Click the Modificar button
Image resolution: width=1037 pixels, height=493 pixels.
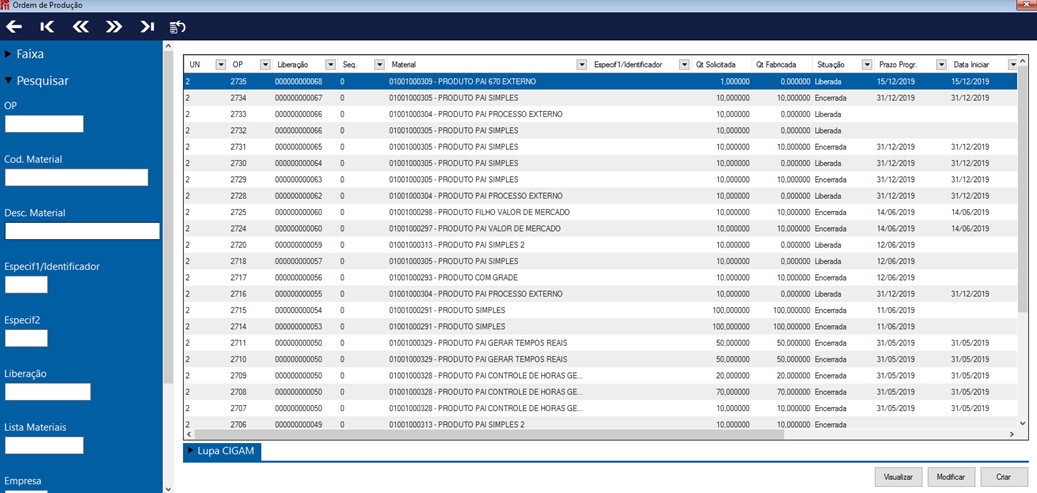[952, 476]
